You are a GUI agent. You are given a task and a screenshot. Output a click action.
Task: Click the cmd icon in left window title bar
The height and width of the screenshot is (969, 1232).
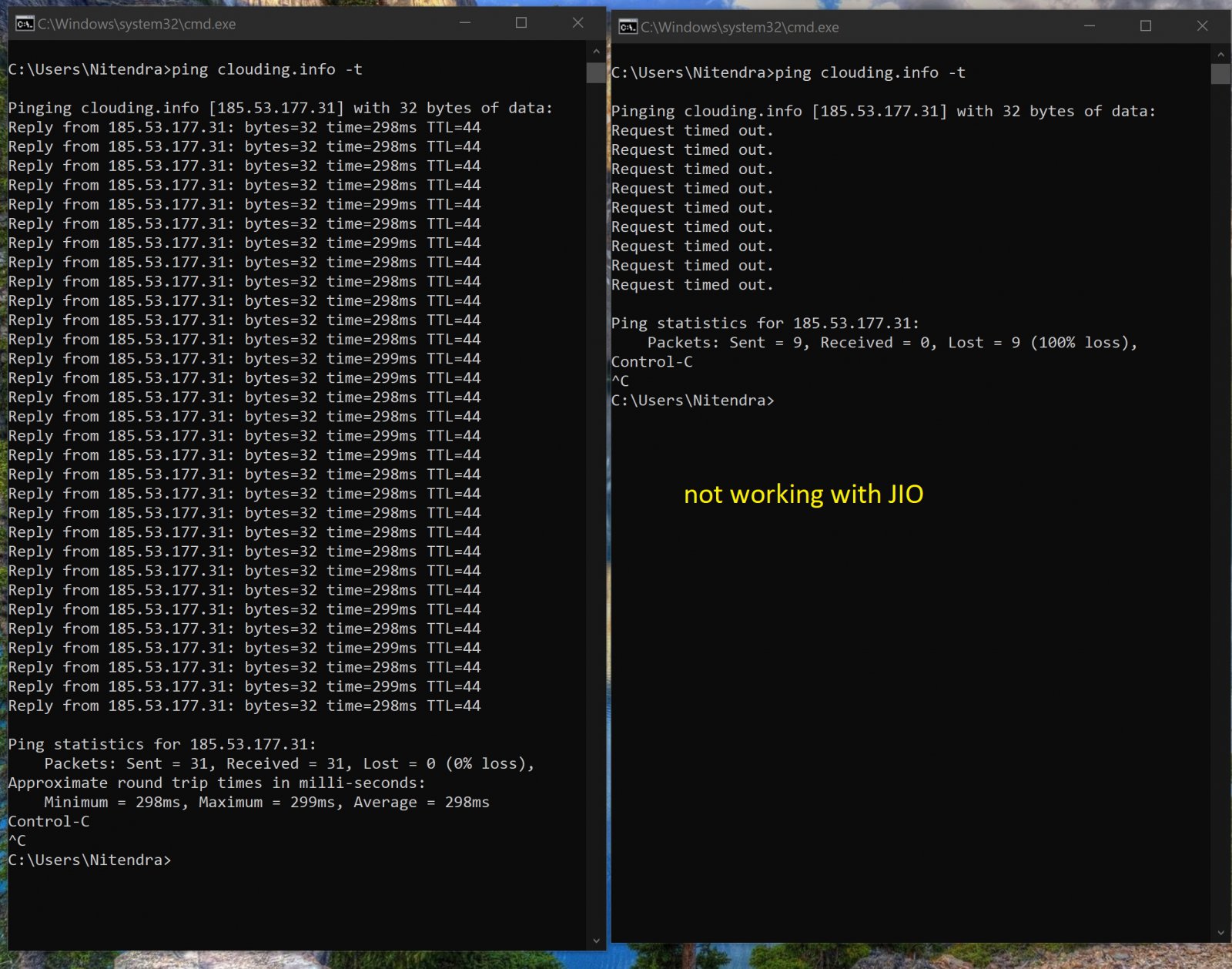(x=25, y=24)
